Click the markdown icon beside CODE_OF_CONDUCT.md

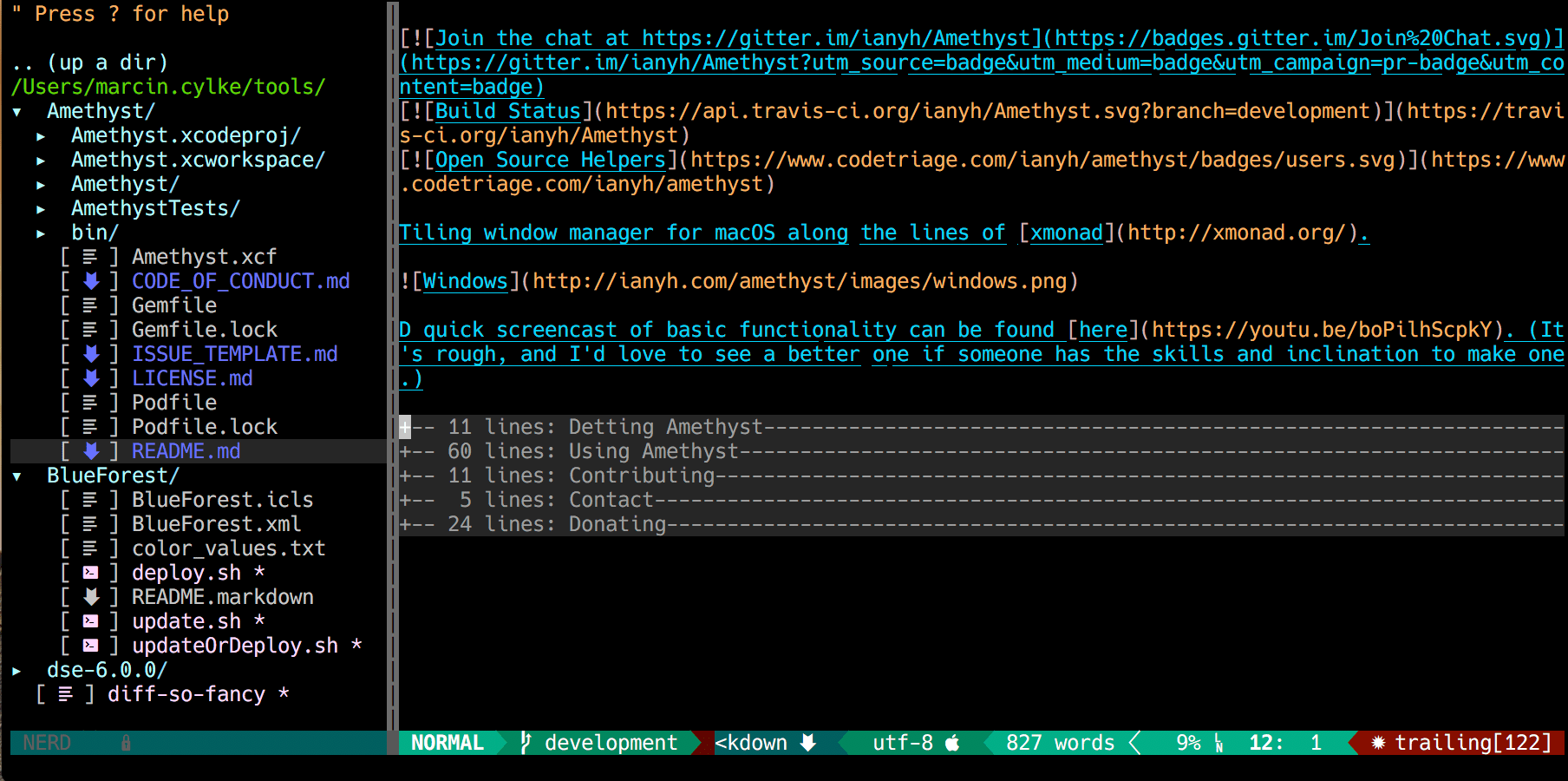(x=91, y=281)
